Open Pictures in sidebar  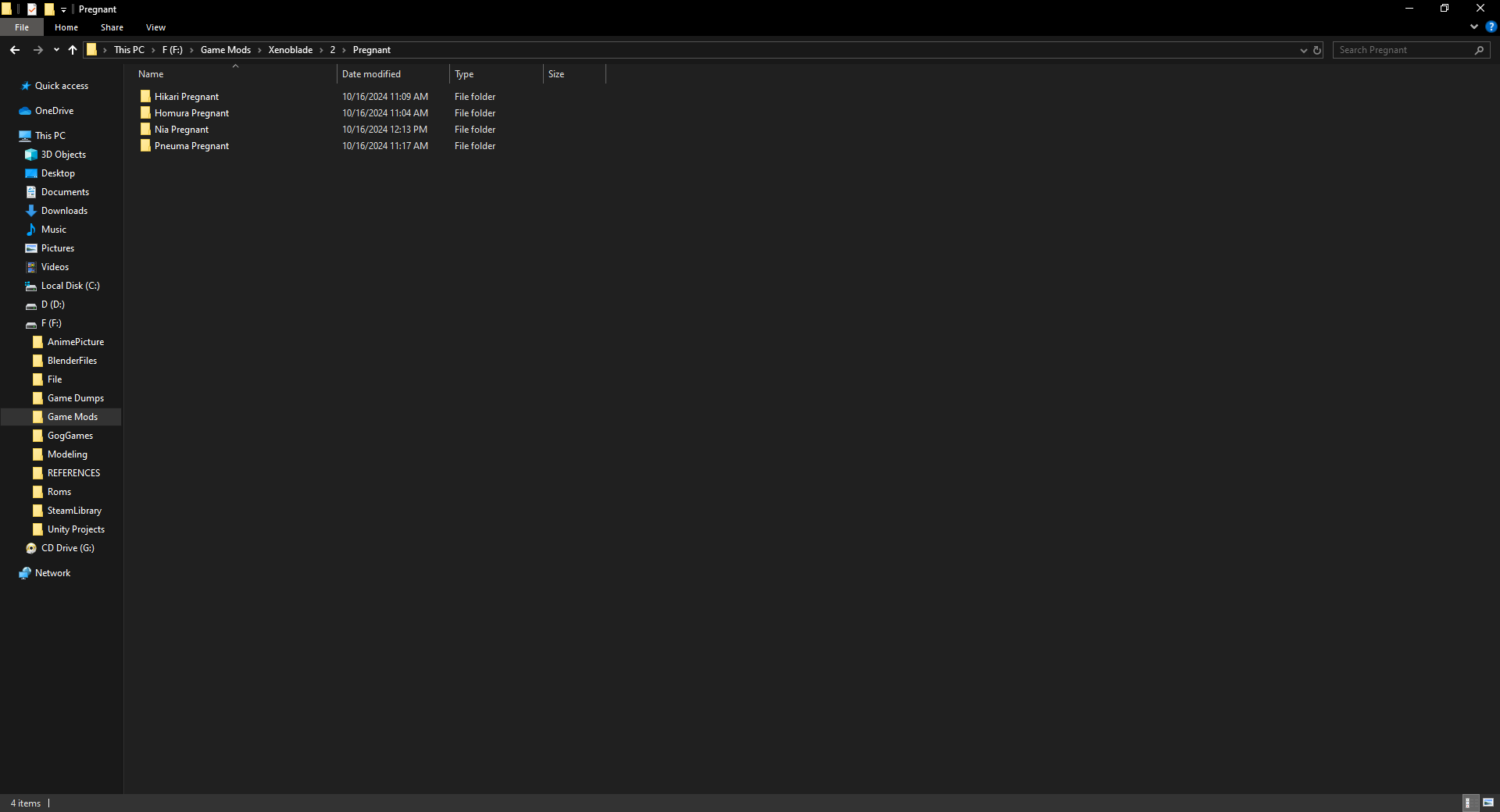tap(58, 248)
